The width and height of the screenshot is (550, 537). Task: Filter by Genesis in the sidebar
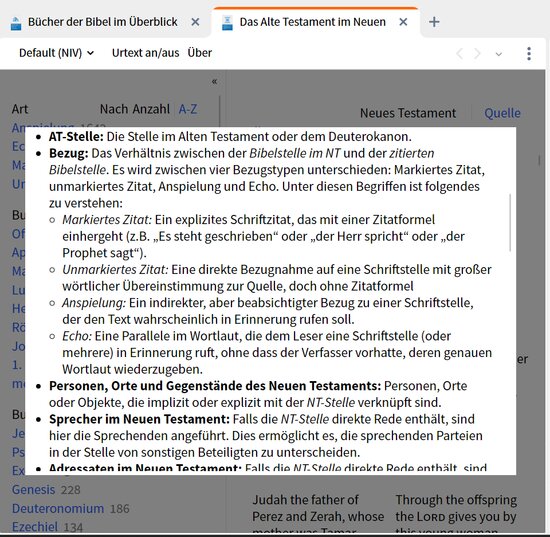click(34, 490)
